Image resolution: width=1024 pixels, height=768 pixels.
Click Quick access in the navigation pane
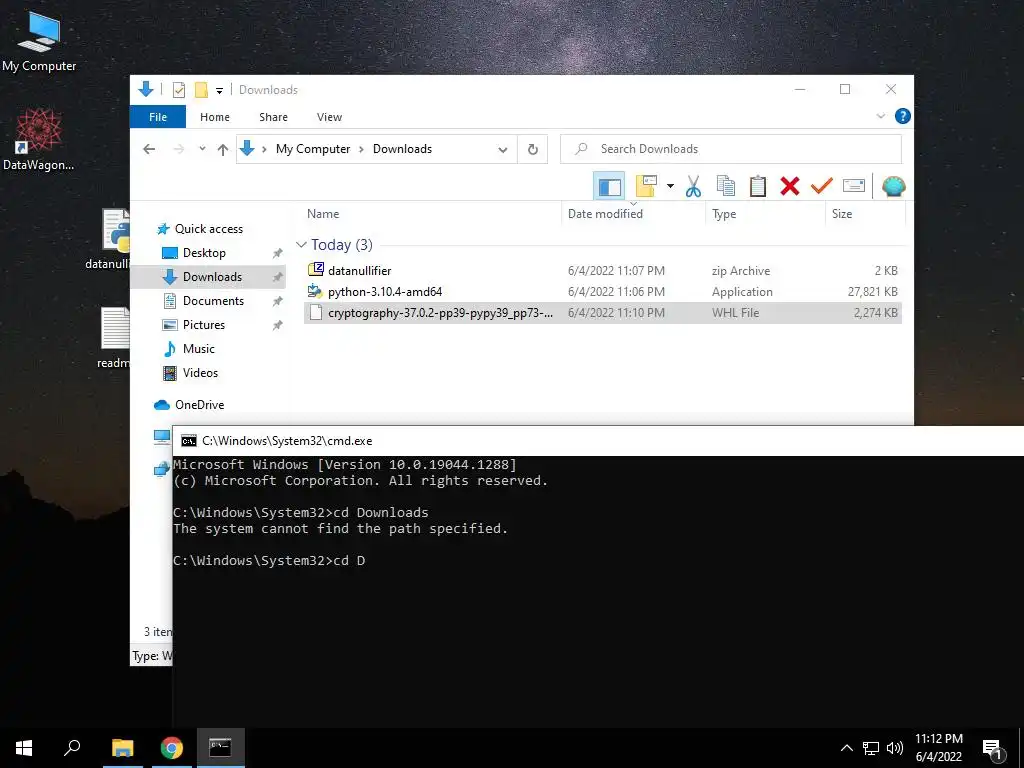pyautogui.click(x=208, y=229)
